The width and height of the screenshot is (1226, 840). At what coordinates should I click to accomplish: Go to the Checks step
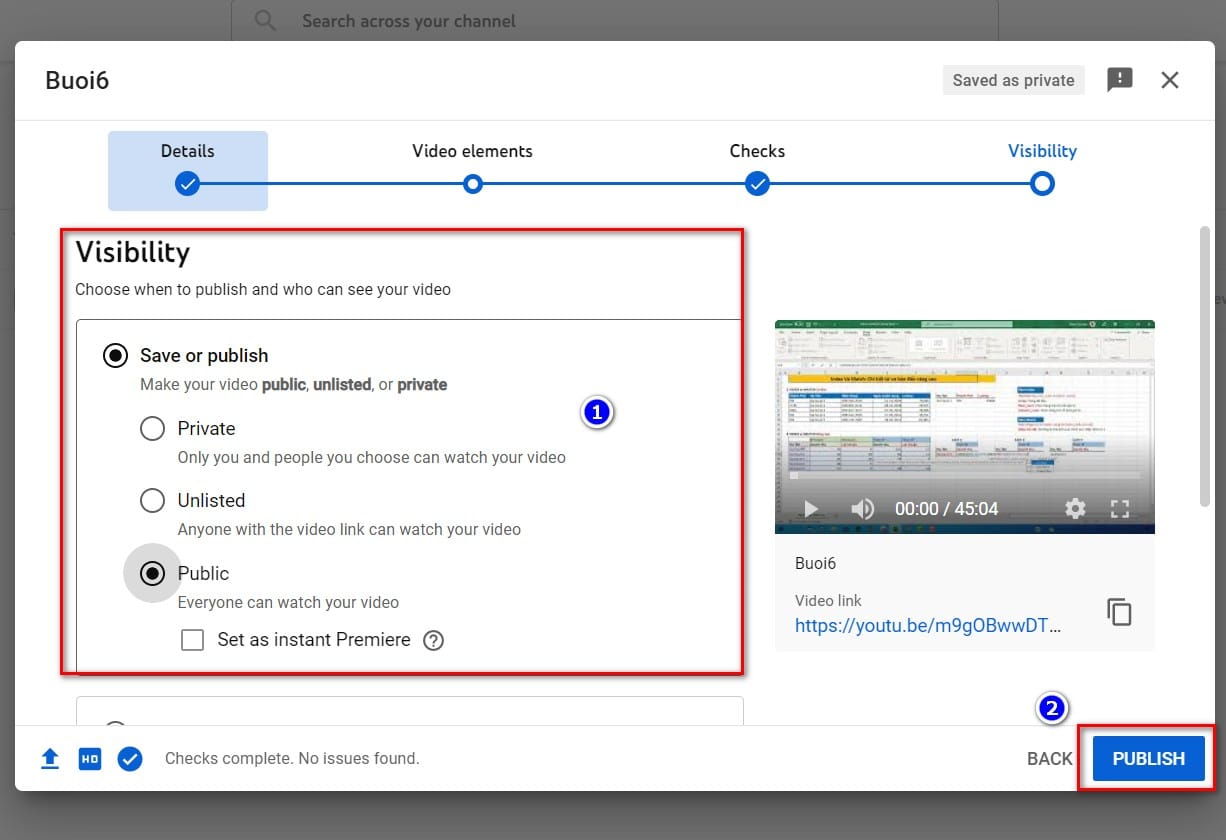757,168
